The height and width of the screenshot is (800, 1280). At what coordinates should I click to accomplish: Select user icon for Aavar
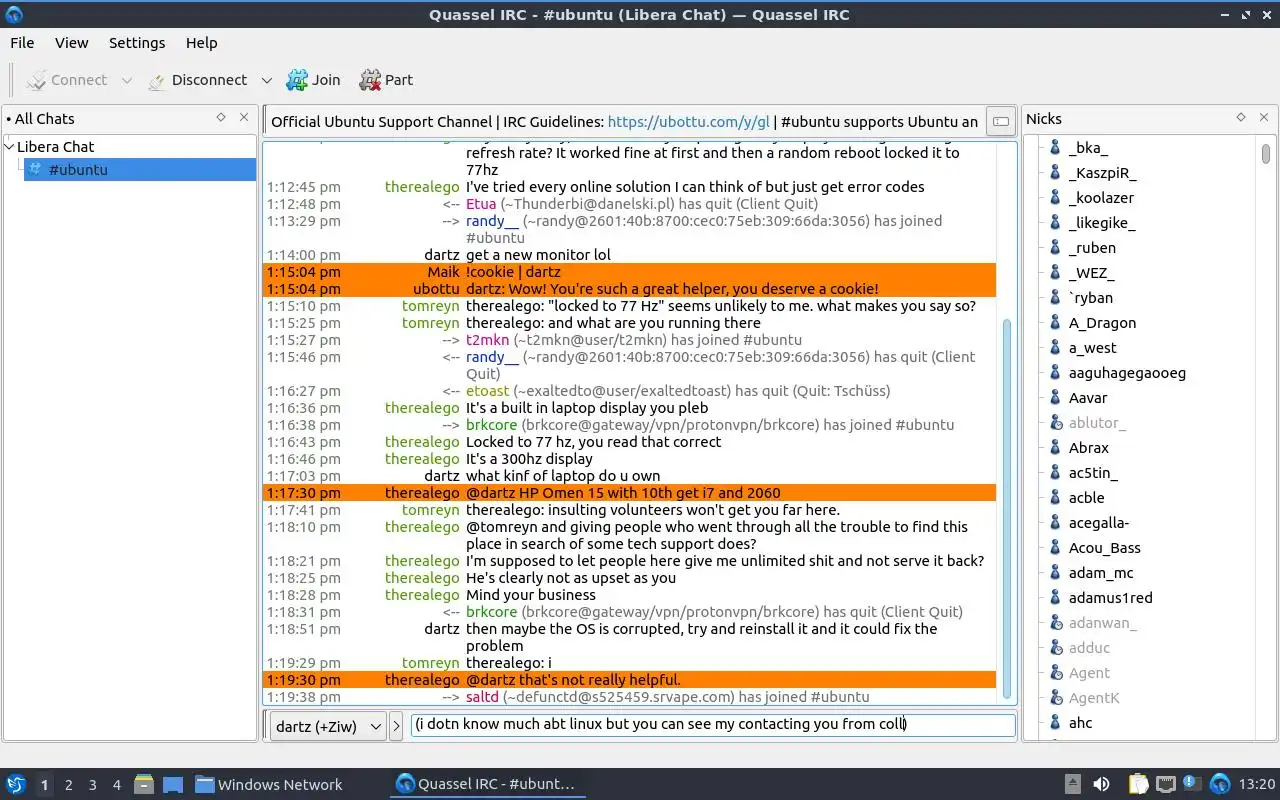(1054, 398)
